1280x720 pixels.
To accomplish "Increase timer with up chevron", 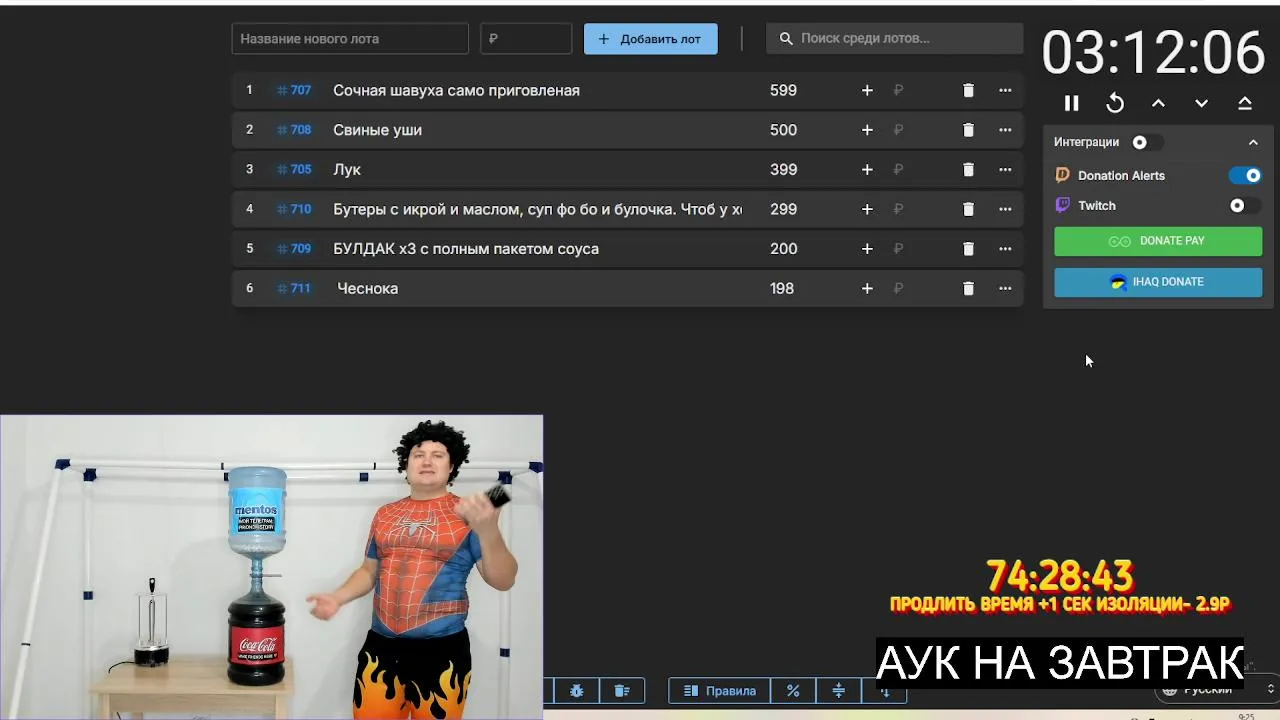I will 1158,103.
